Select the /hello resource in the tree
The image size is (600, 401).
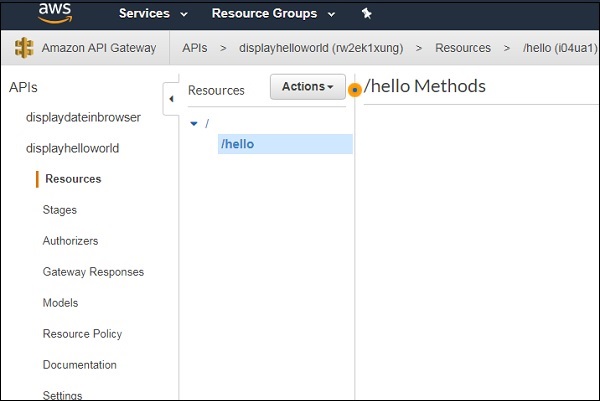tap(237, 144)
